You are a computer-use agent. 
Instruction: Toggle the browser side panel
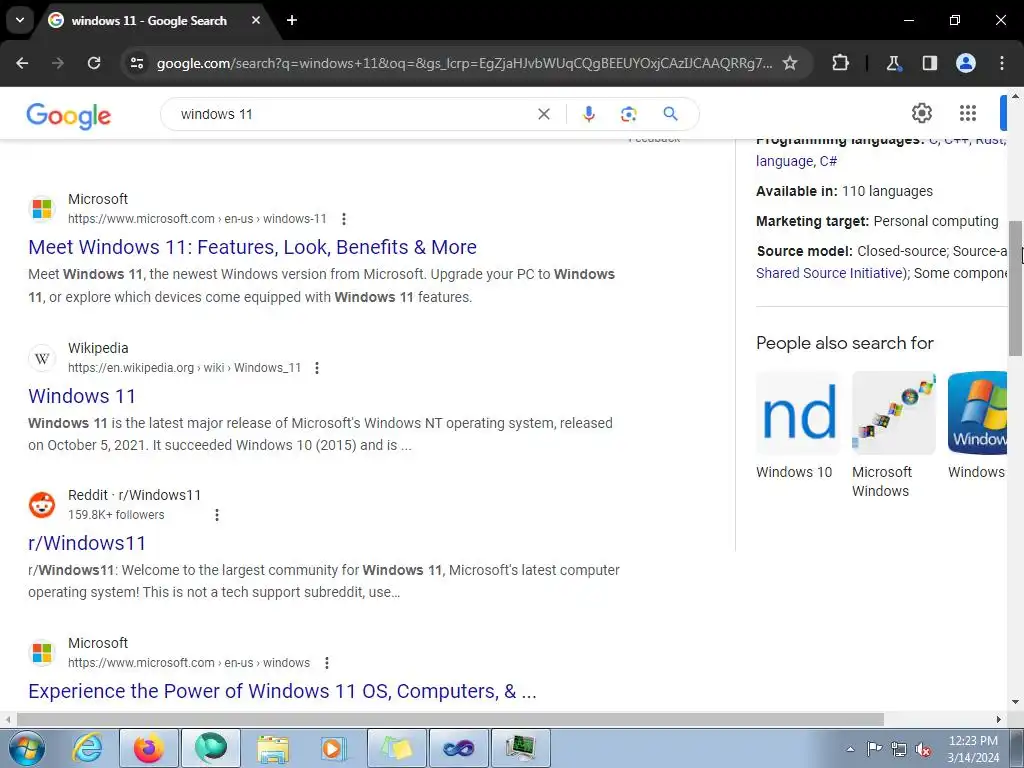[929, 63]
